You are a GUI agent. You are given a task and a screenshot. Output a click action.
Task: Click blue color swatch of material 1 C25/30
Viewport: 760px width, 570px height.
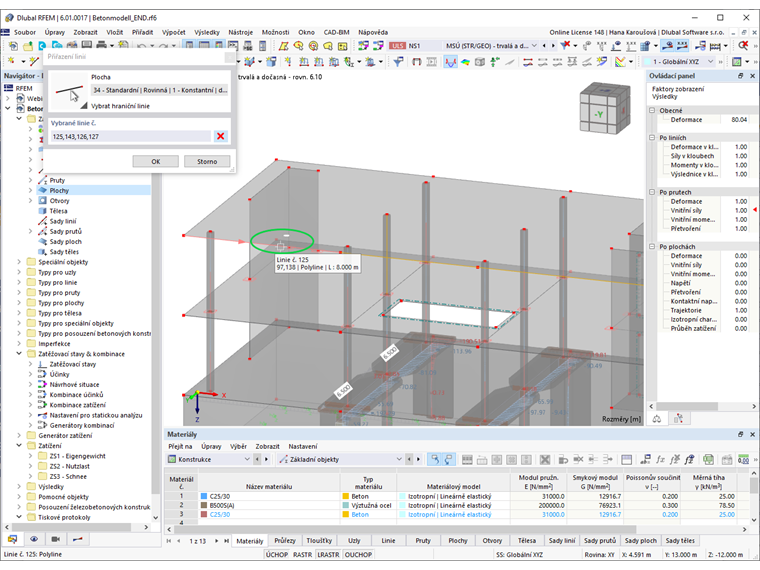[204, 496]
